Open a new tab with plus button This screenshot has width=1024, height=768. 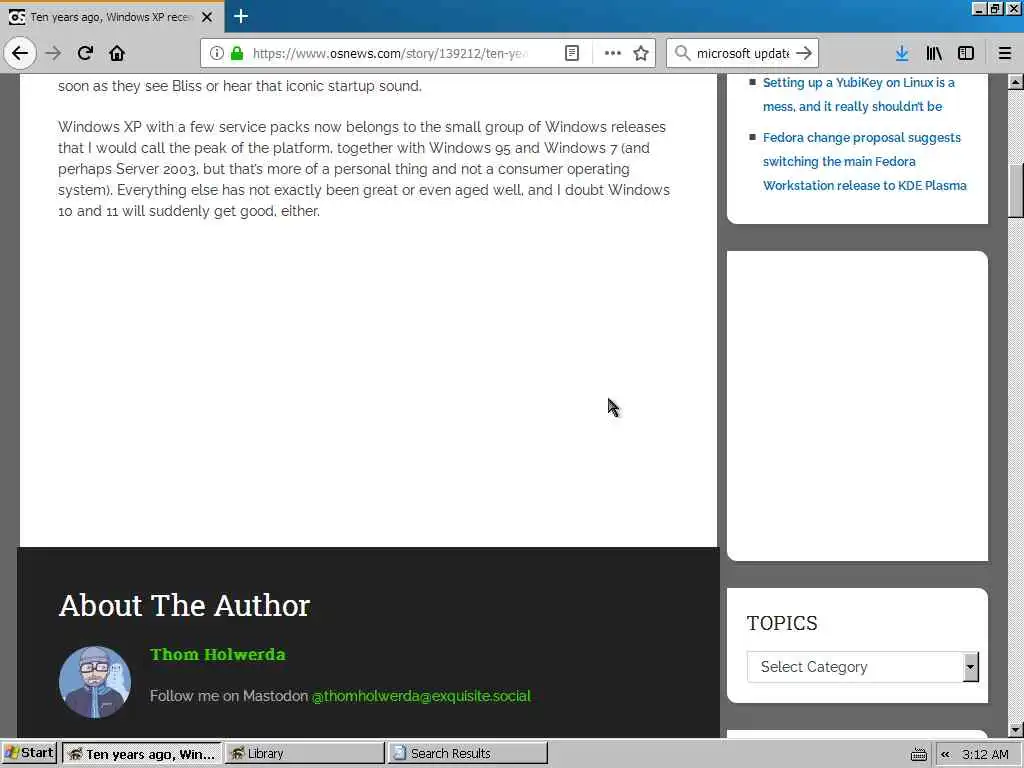click(x=240, y=16)
